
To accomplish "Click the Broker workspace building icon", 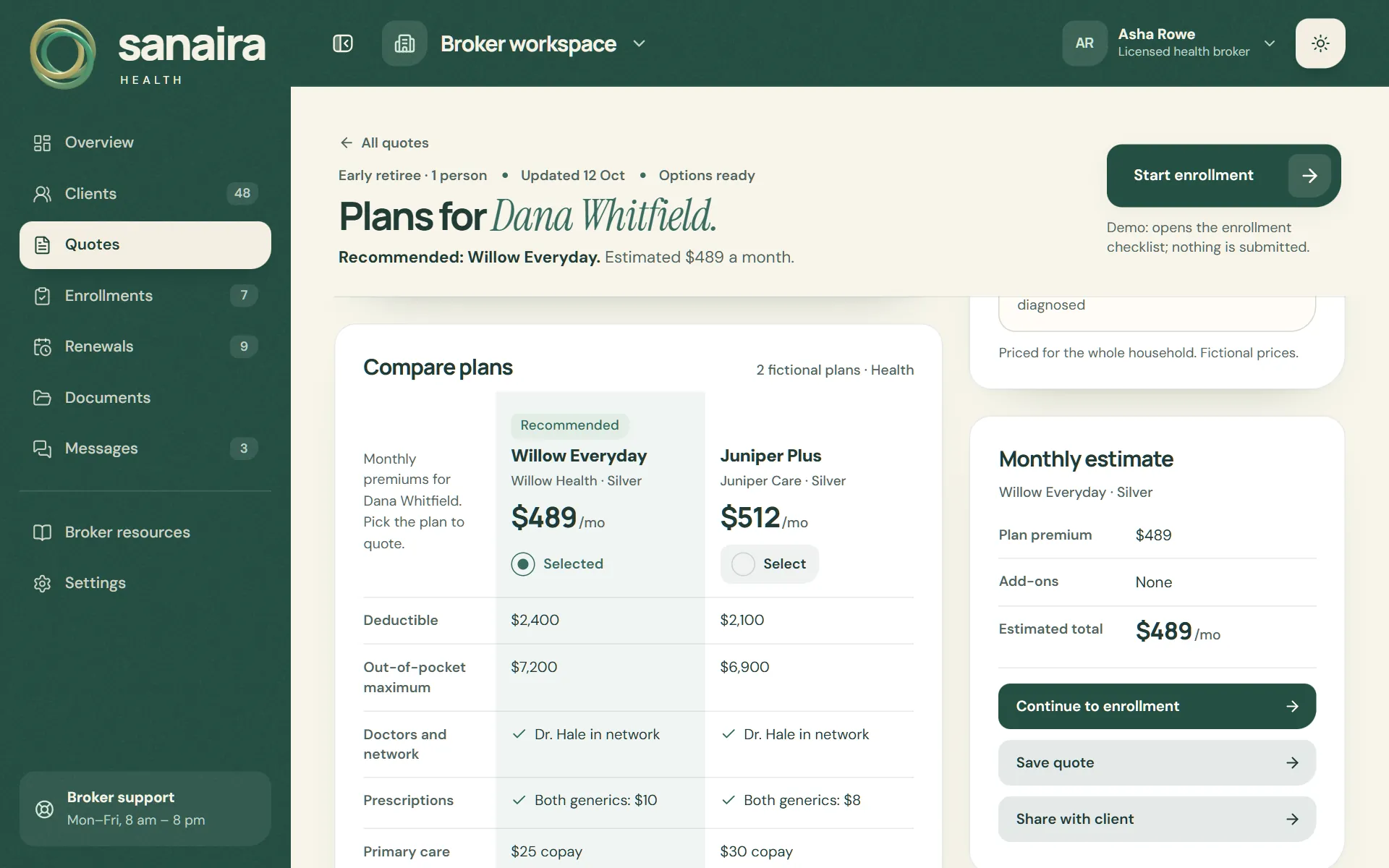I will (404, 43).
